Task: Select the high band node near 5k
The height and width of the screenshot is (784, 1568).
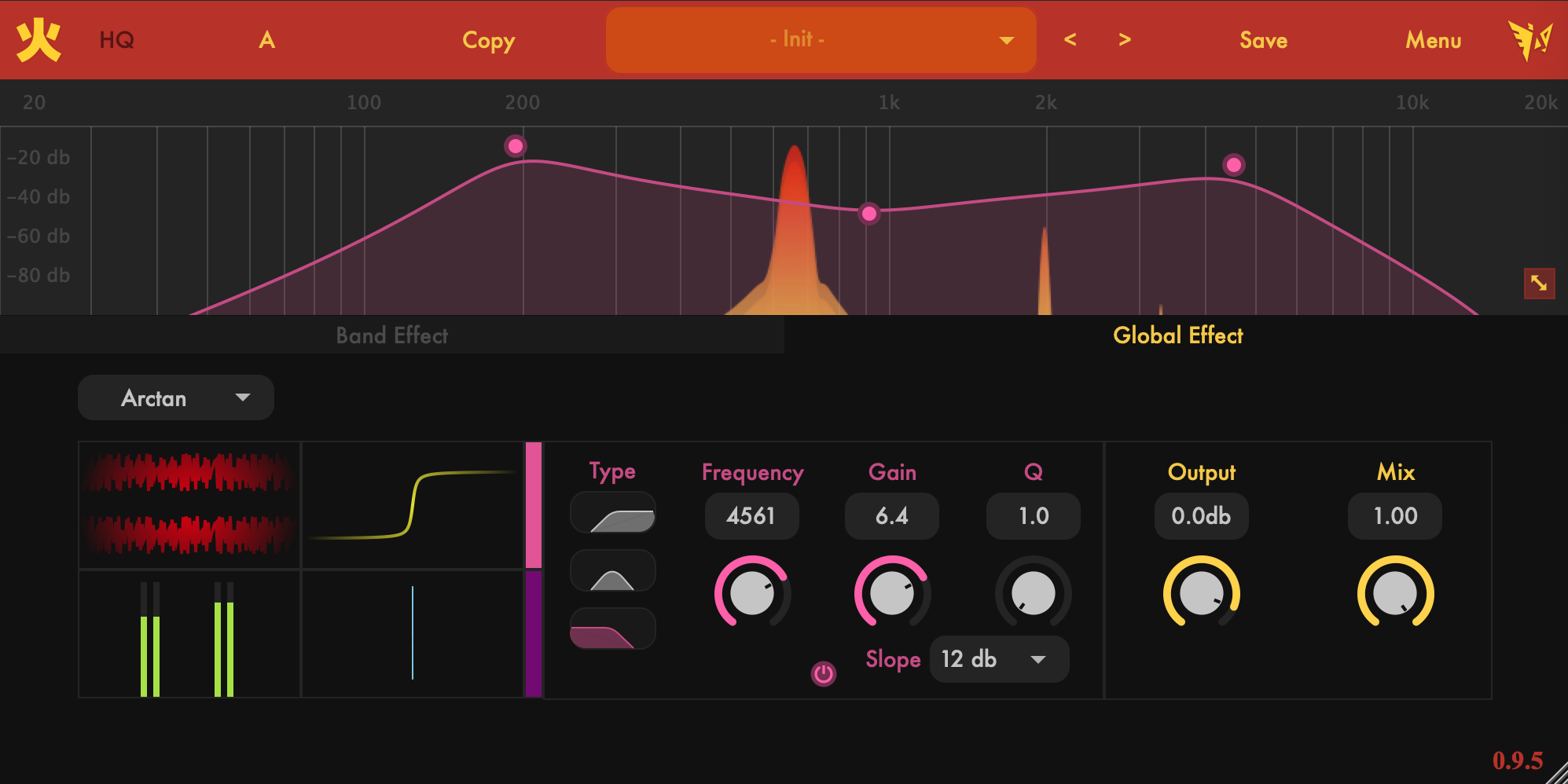Action: tap(1233, 165)
